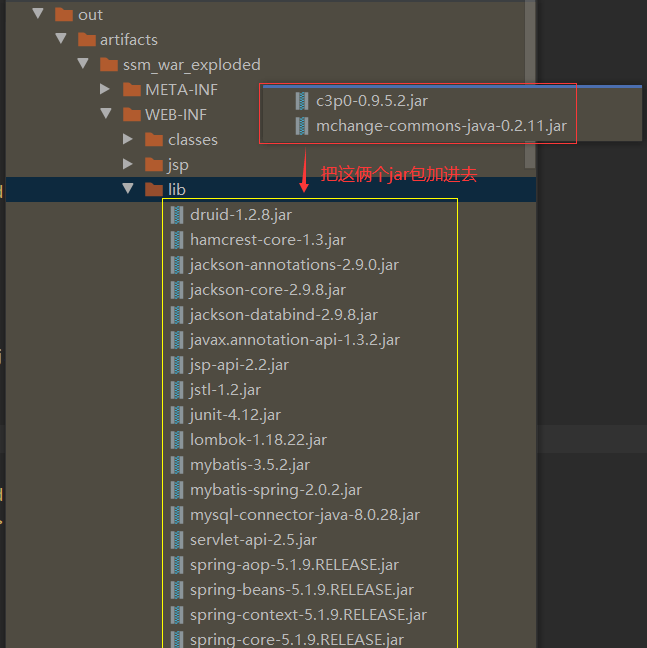
Task: Click jar icon beside jstl-1.2.jar
Action: click(x=177, y=390)
